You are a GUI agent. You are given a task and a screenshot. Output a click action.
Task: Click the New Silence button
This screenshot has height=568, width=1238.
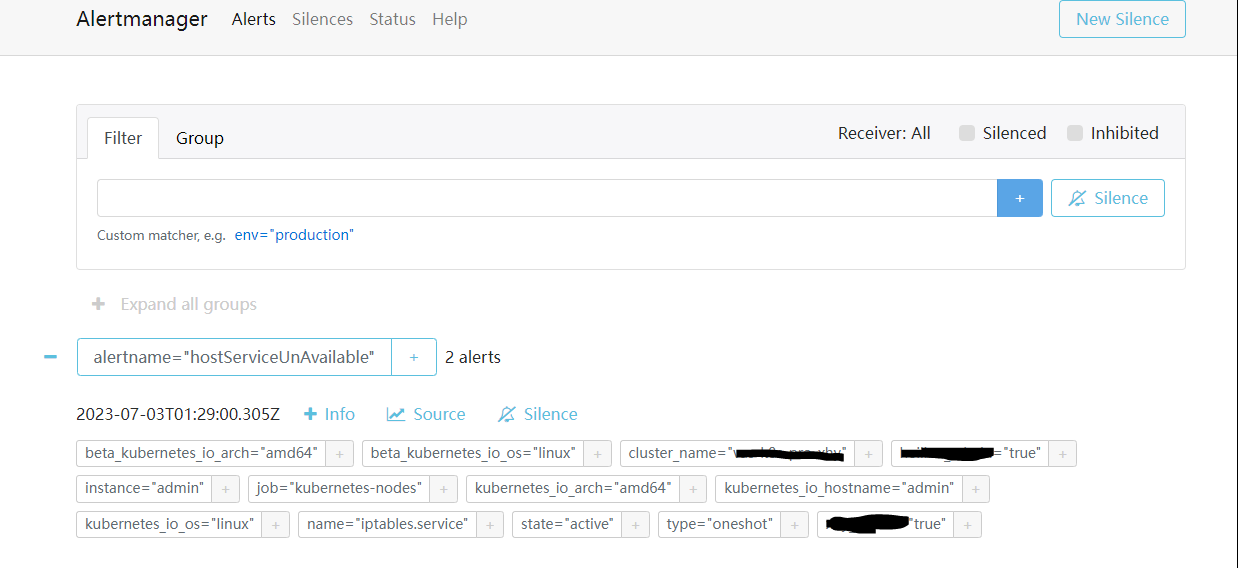tap(1122, 19)
